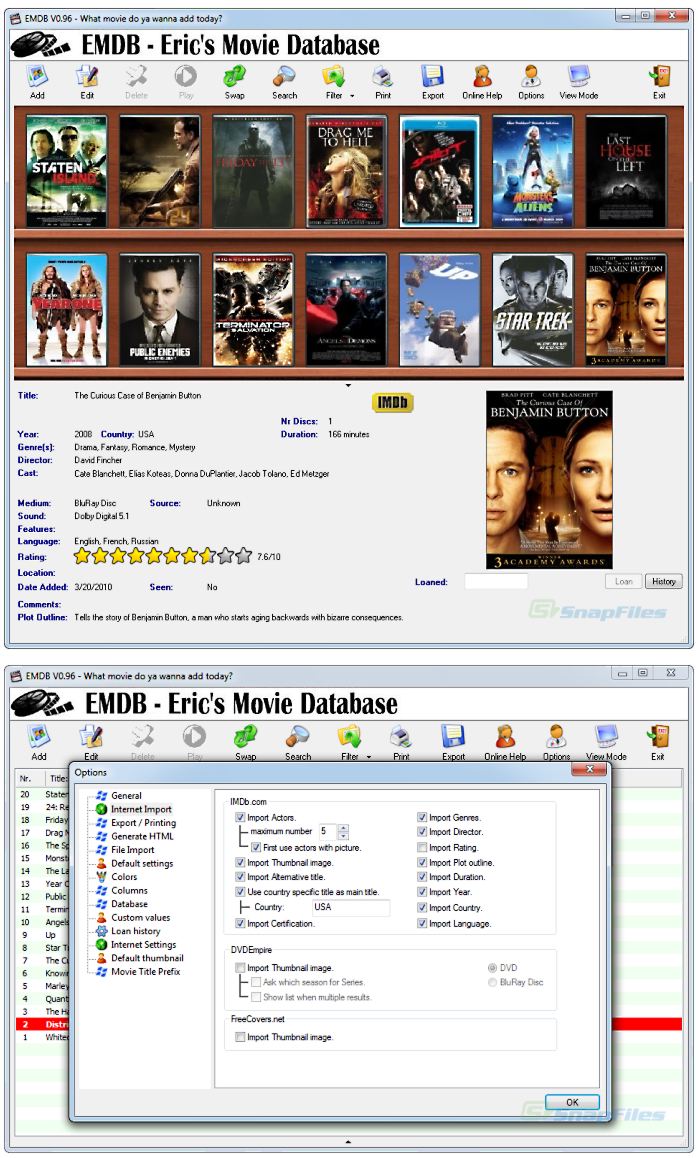Screen dimensions: 698x1158
Task: Click Export icon in top window toolbar
Action: 433,82
